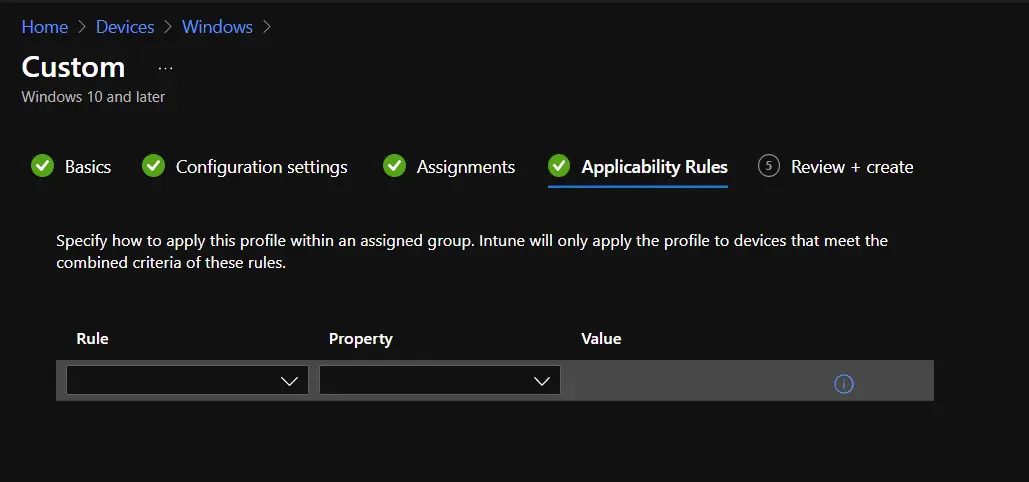Image resolution: width=1029 pixels, height=482 pixels.
Task: Go to the Assignments tab
Action: tap(466, 167)
